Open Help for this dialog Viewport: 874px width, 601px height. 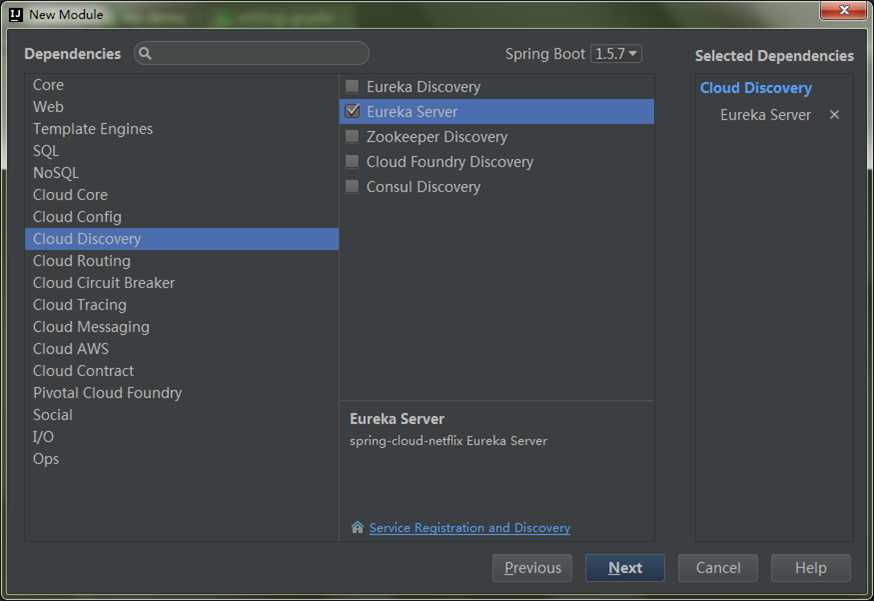click(810, 568)
